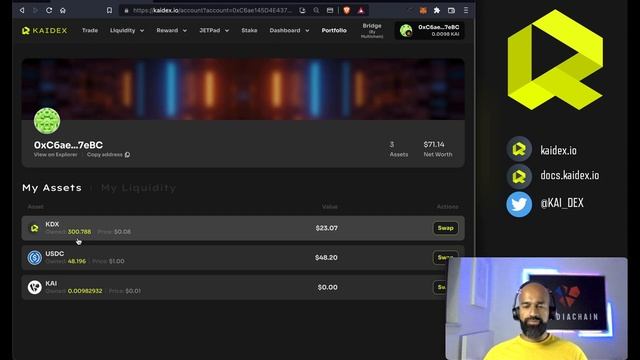Open the Trade page
The height and width of the screenshot is (360, 640).
click(x=90, y=30)
